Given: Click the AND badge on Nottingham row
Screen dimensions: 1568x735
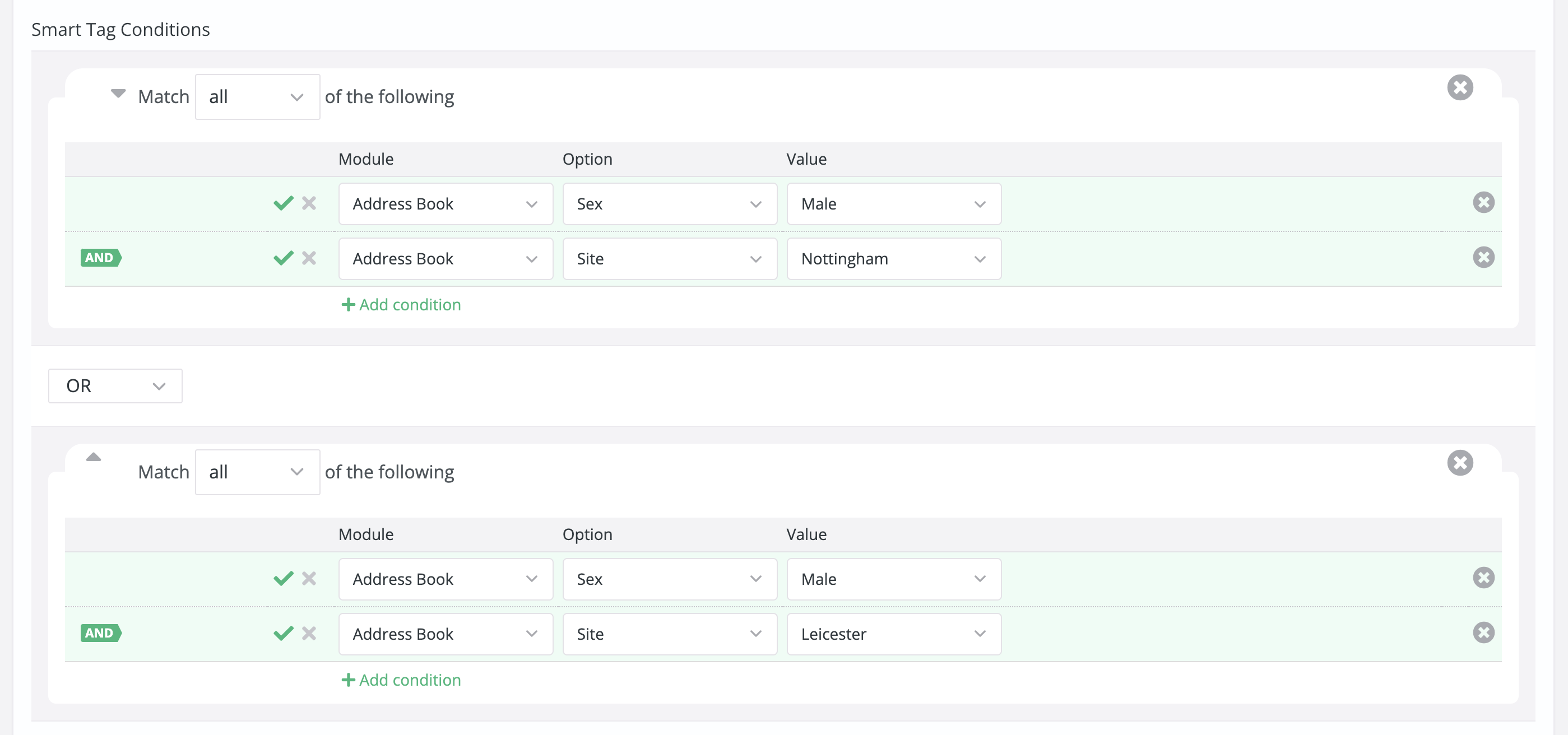Looking at the screenshot, I should (101, 258).
